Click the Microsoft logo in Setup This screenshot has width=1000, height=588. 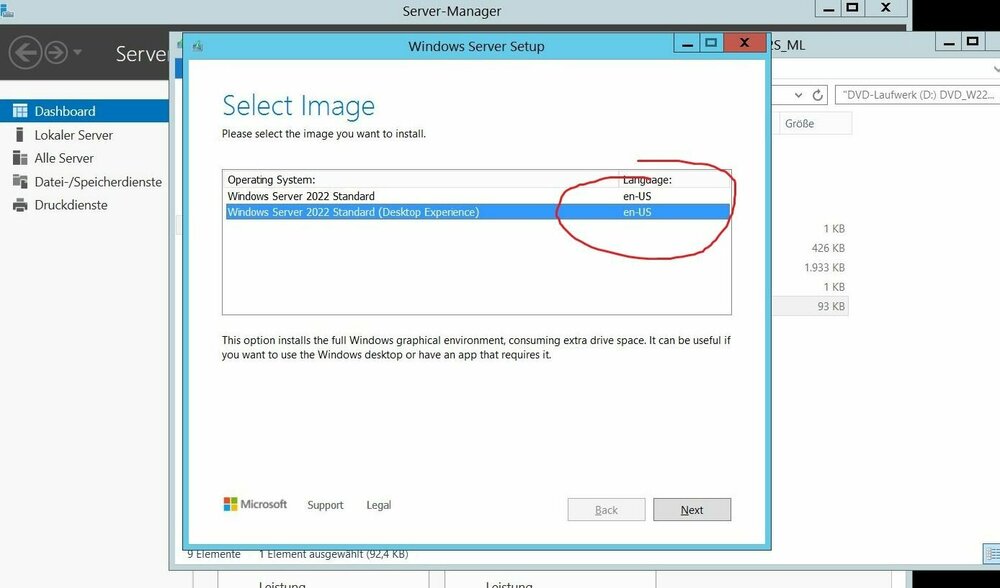coord(255,505)
